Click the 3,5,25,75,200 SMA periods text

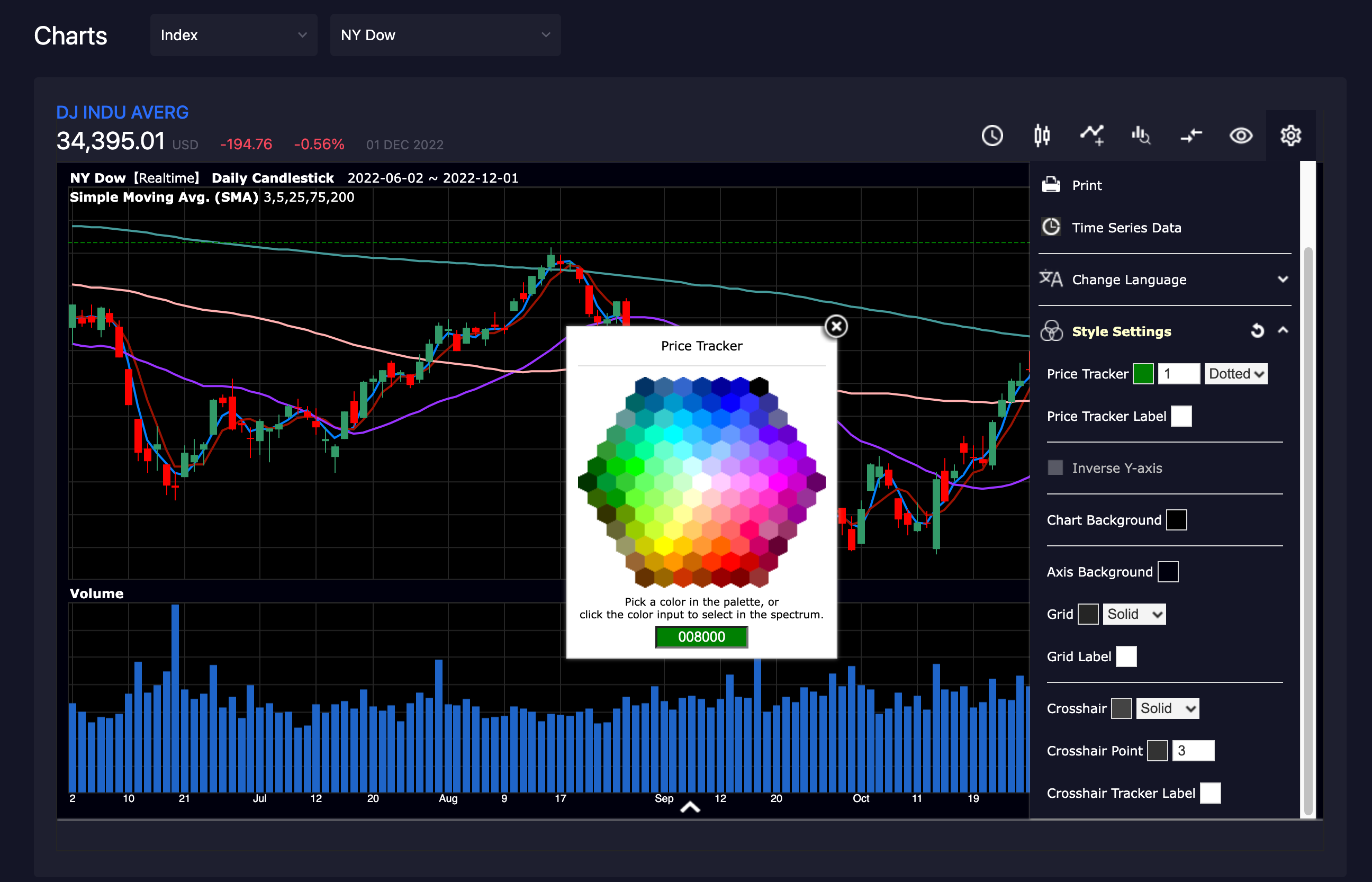[309, 197]
